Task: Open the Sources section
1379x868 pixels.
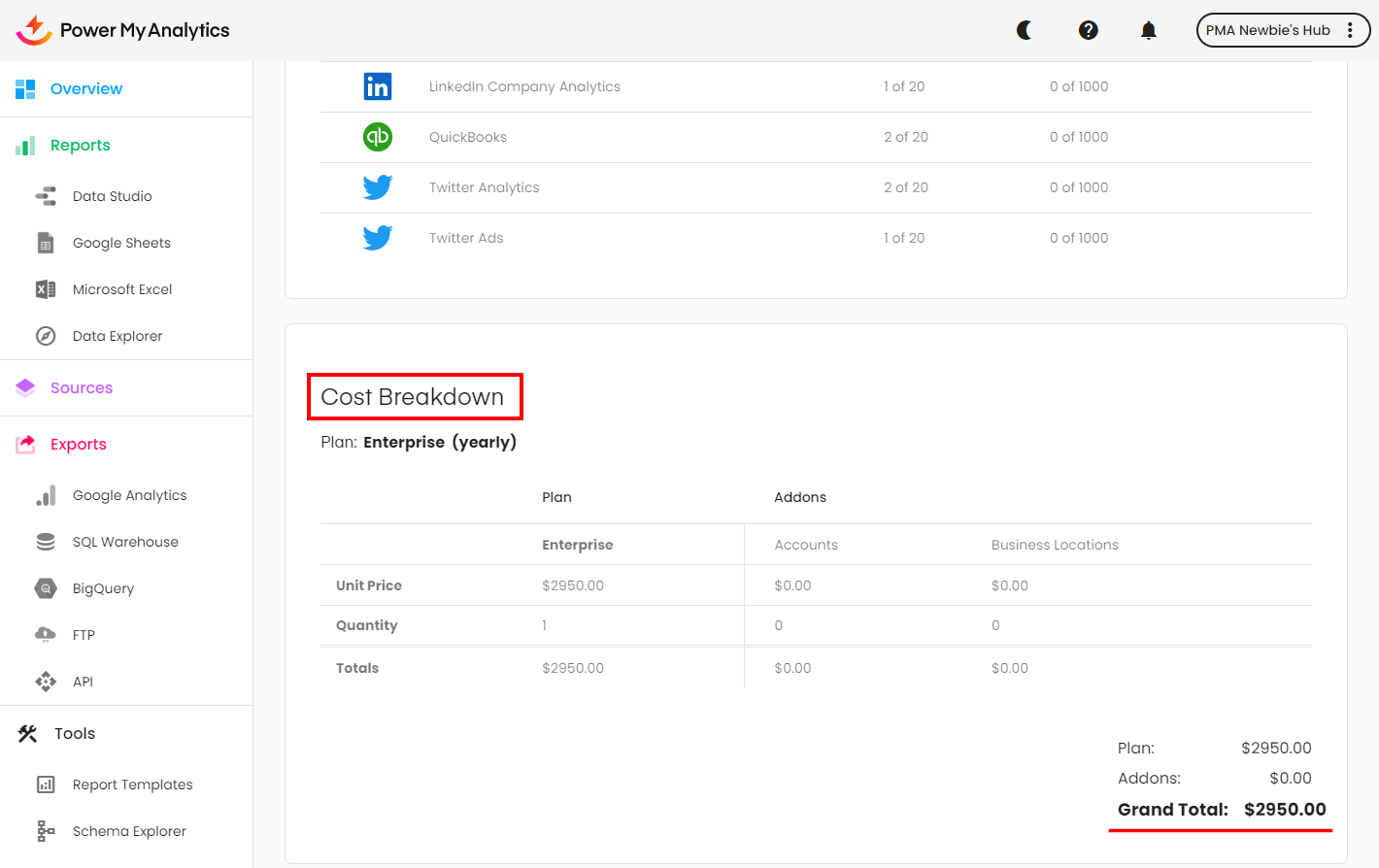Action: tap(81, 388)
